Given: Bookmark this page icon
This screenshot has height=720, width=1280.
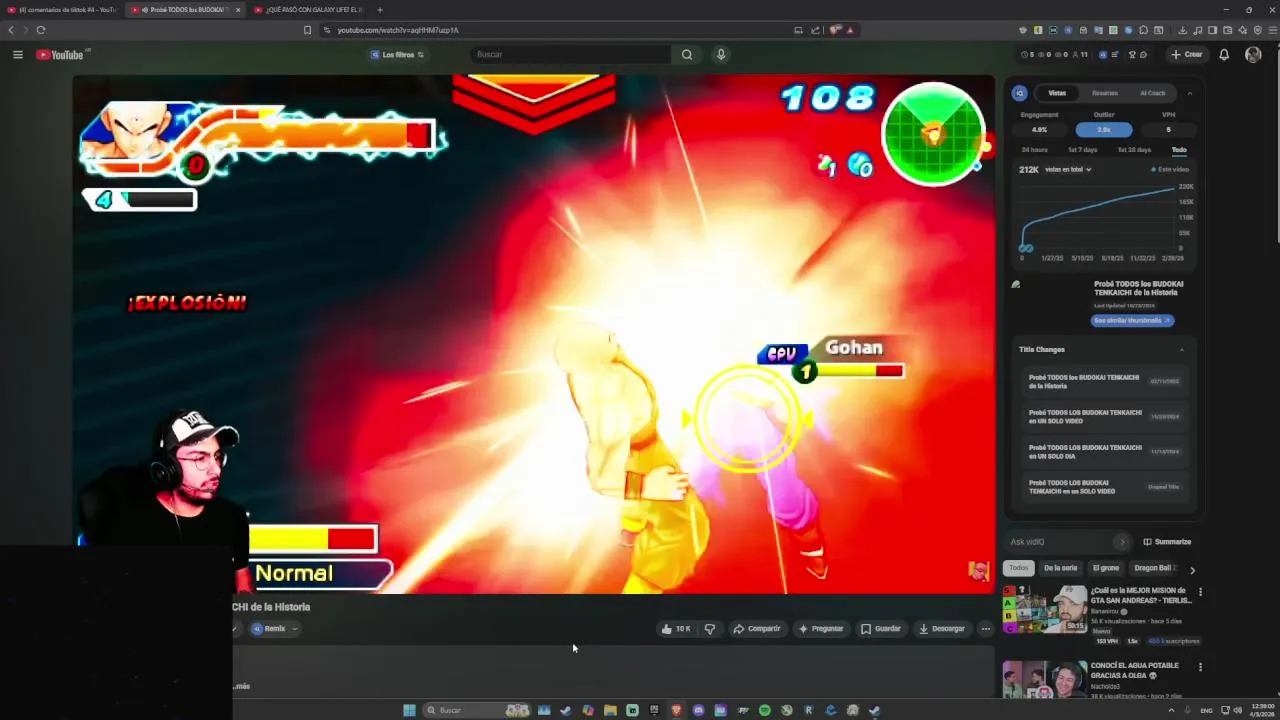Looking at the screenshot, I should [x=307, y=30].
